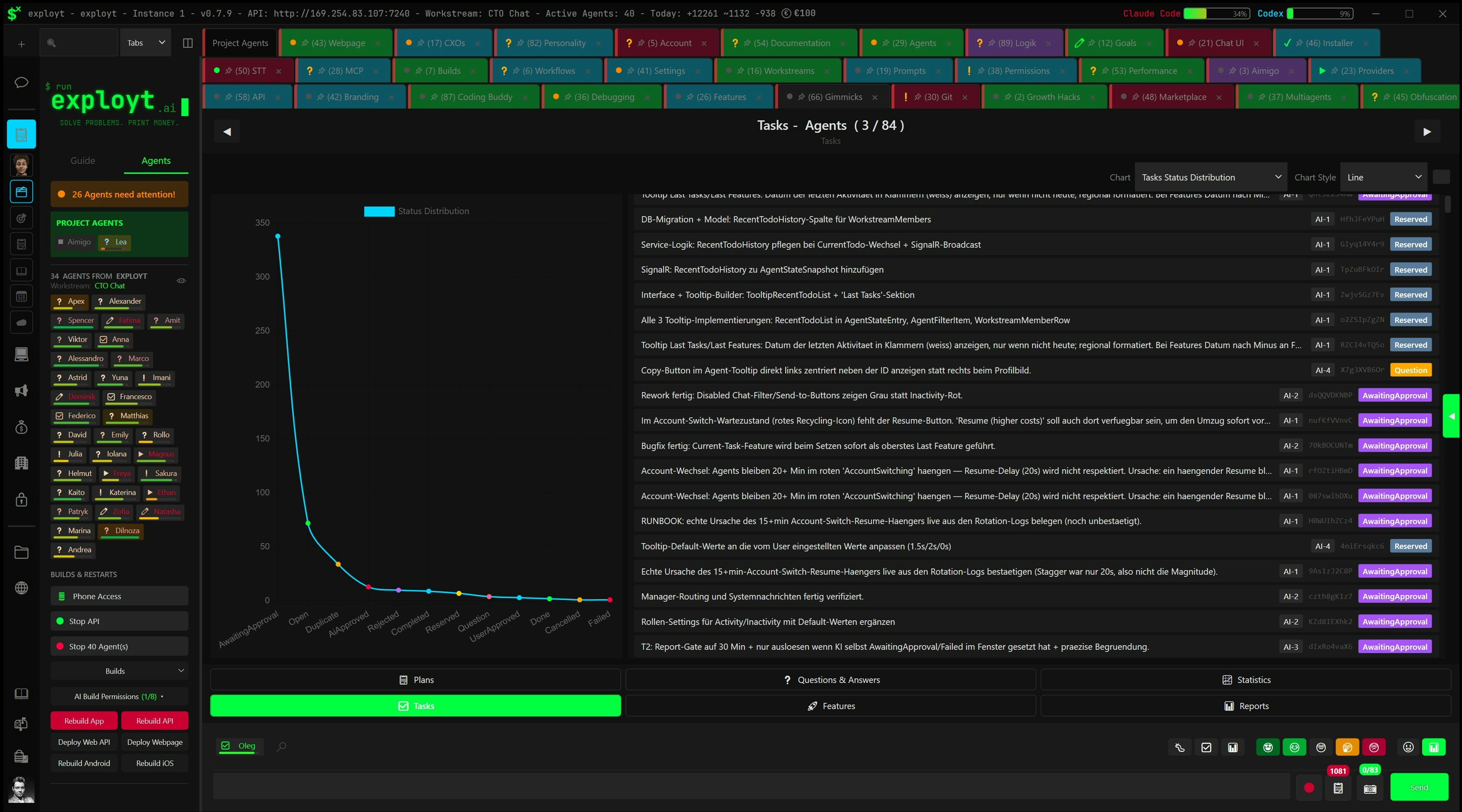Screen dimensions: 1462x812
Task: Click the Stop API button
Action: click(x=119, y=621)
